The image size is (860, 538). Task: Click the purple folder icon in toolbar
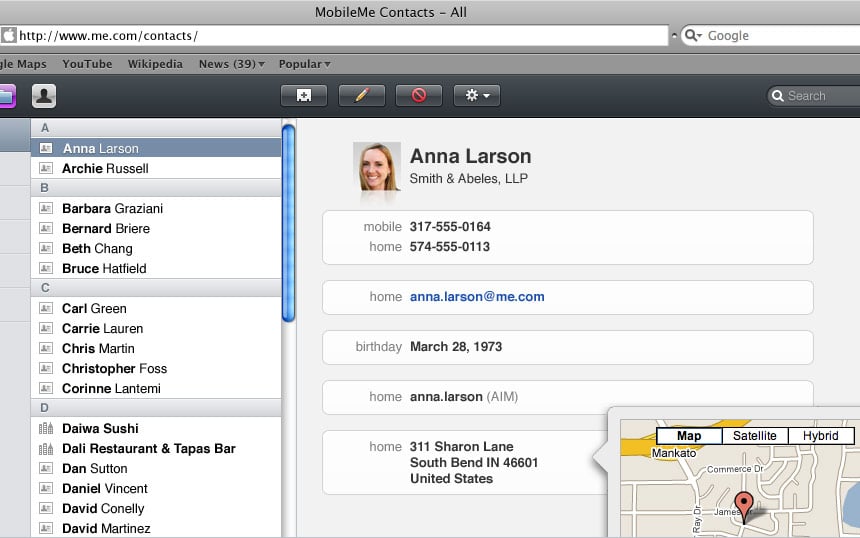pos(7,97)
